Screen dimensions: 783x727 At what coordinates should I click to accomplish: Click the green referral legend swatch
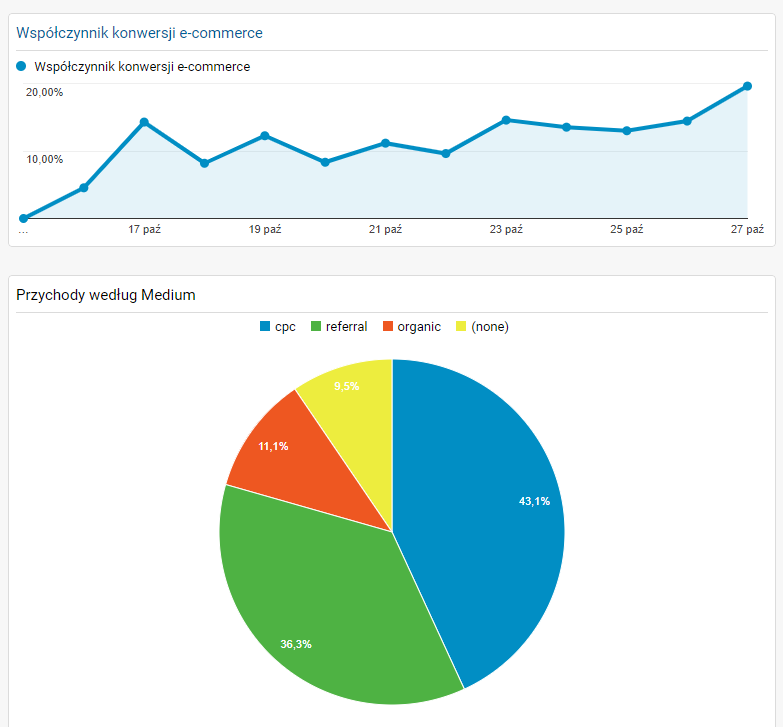point(316,327)
